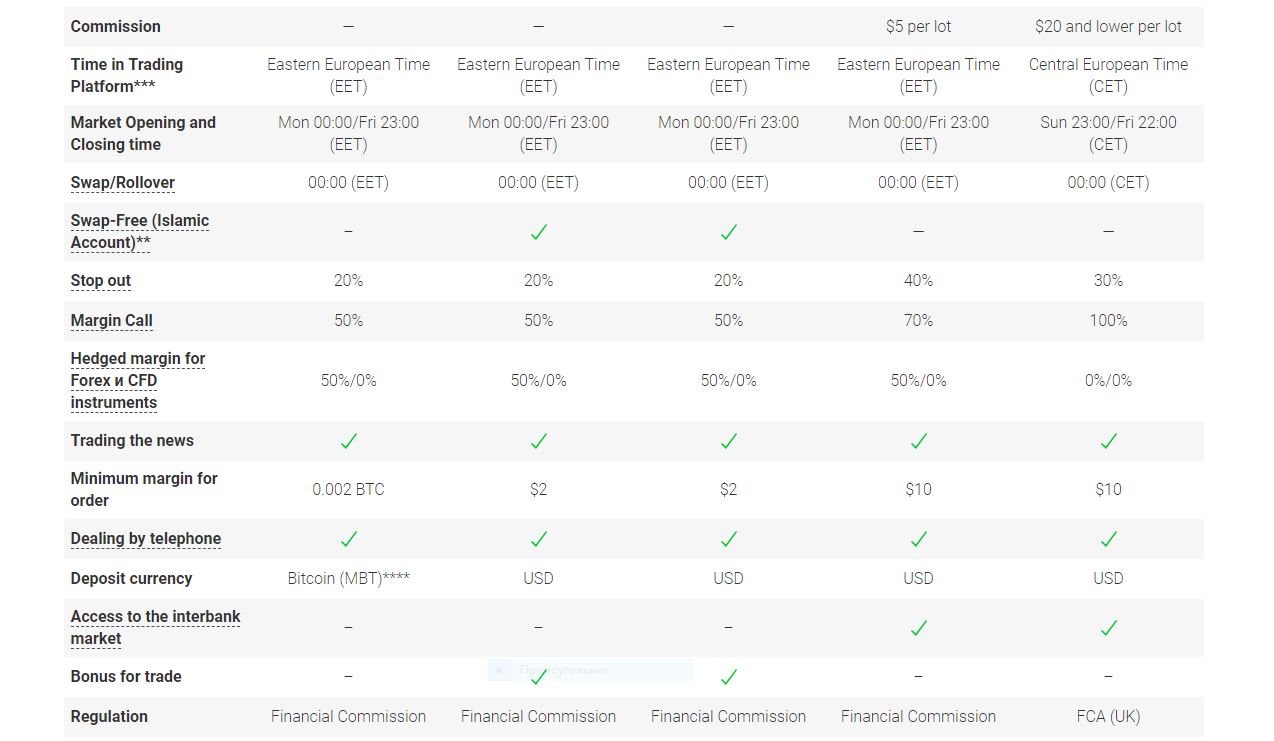Click the Swap/Rollover underlined term
Screen dimensions: 1274x741
(x=122, y=183)
